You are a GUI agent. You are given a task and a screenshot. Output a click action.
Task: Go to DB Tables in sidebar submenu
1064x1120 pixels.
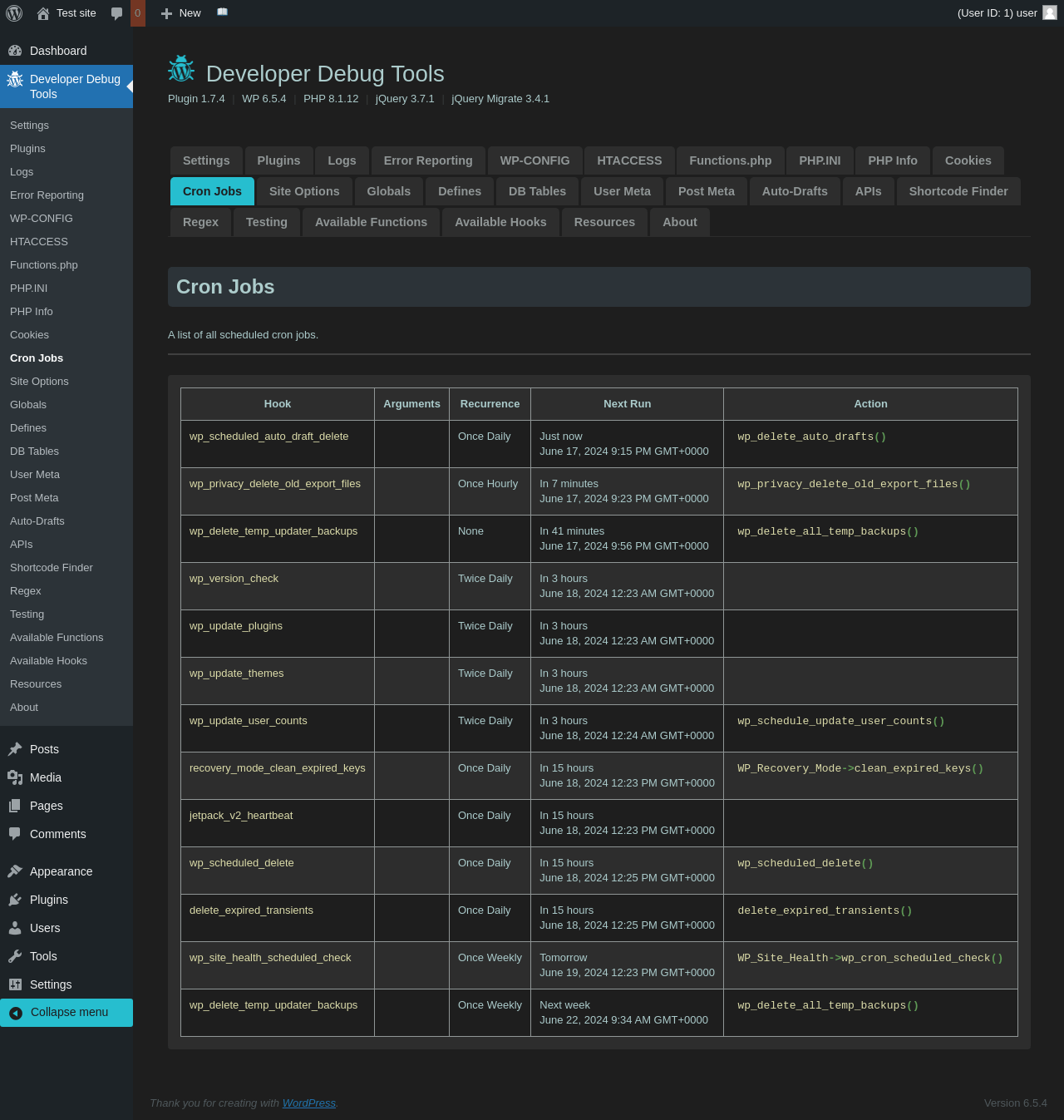pyautogui.click(x=34, y=451)
